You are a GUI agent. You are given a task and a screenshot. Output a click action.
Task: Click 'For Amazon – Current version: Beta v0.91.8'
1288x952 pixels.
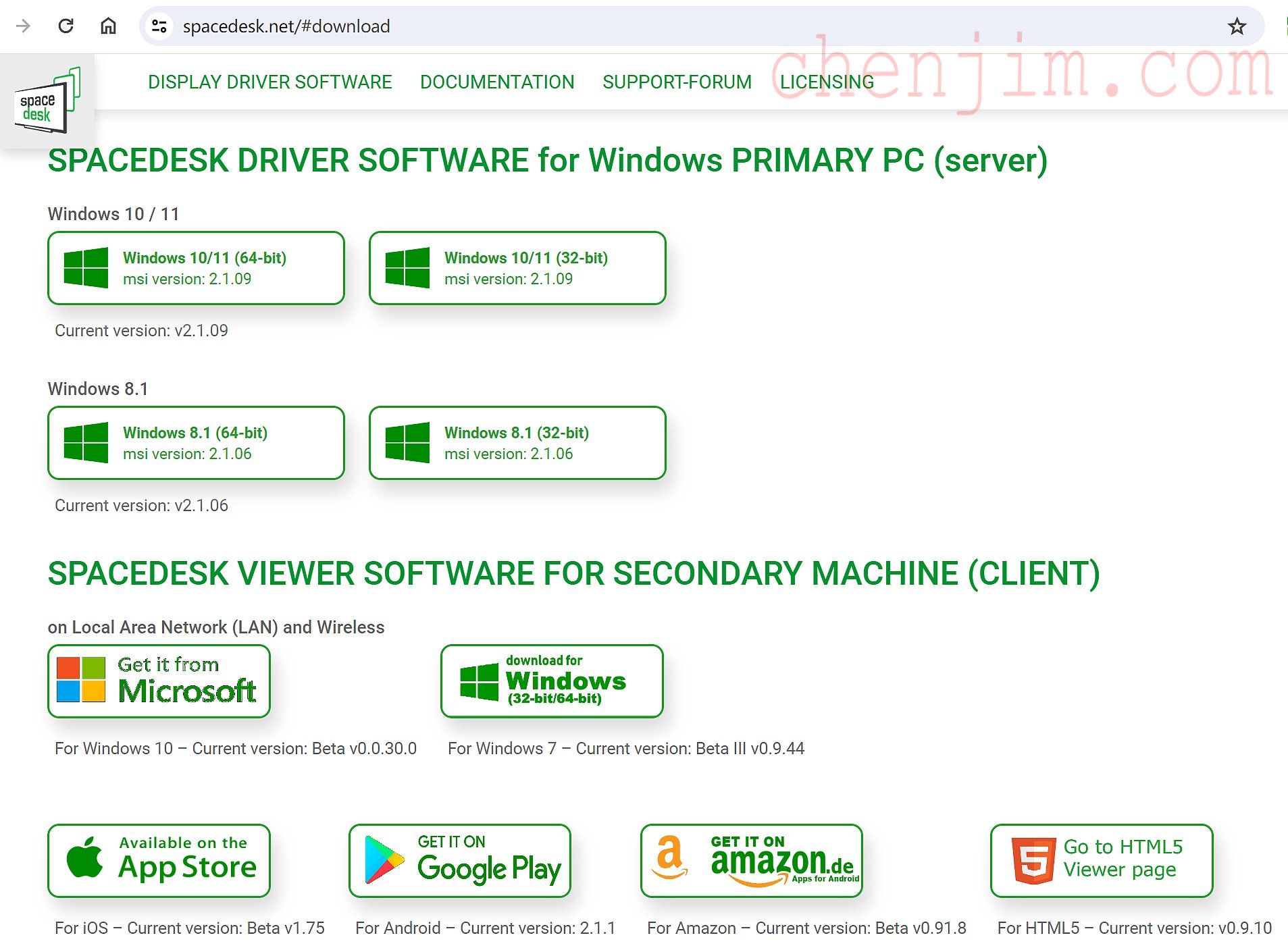[x=806, y=928]
